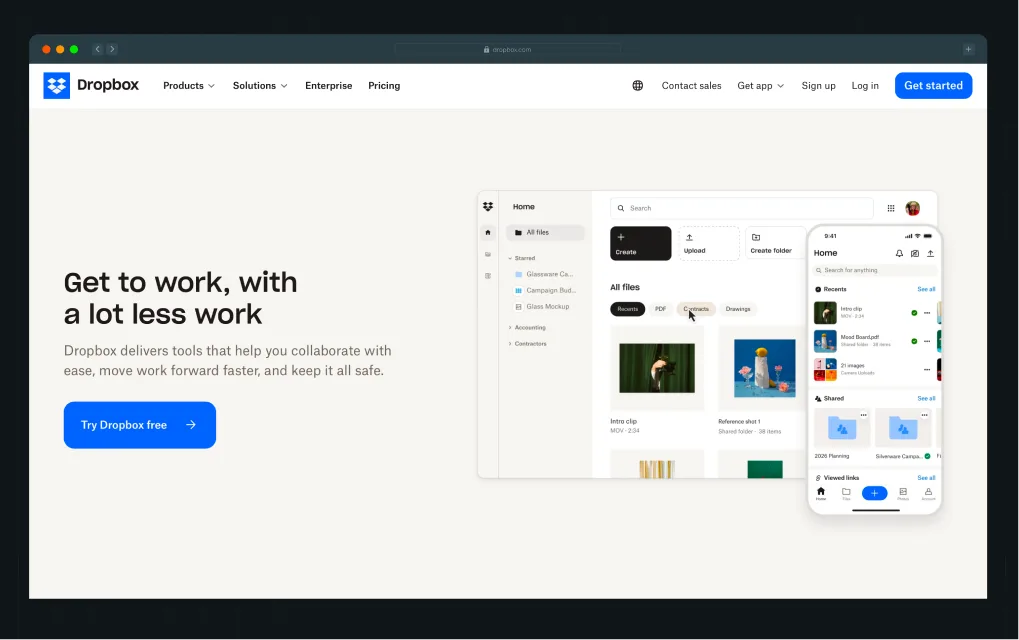Go forward with the browser forward arrow
This screenshot has height=640, width=1019.
click(x=112, y=49)
